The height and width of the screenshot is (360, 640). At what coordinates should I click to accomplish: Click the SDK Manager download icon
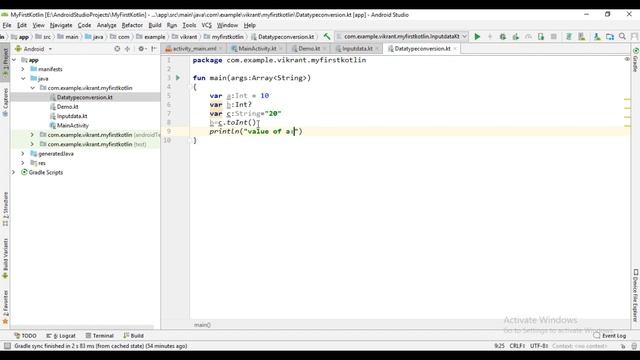point(597,37)
